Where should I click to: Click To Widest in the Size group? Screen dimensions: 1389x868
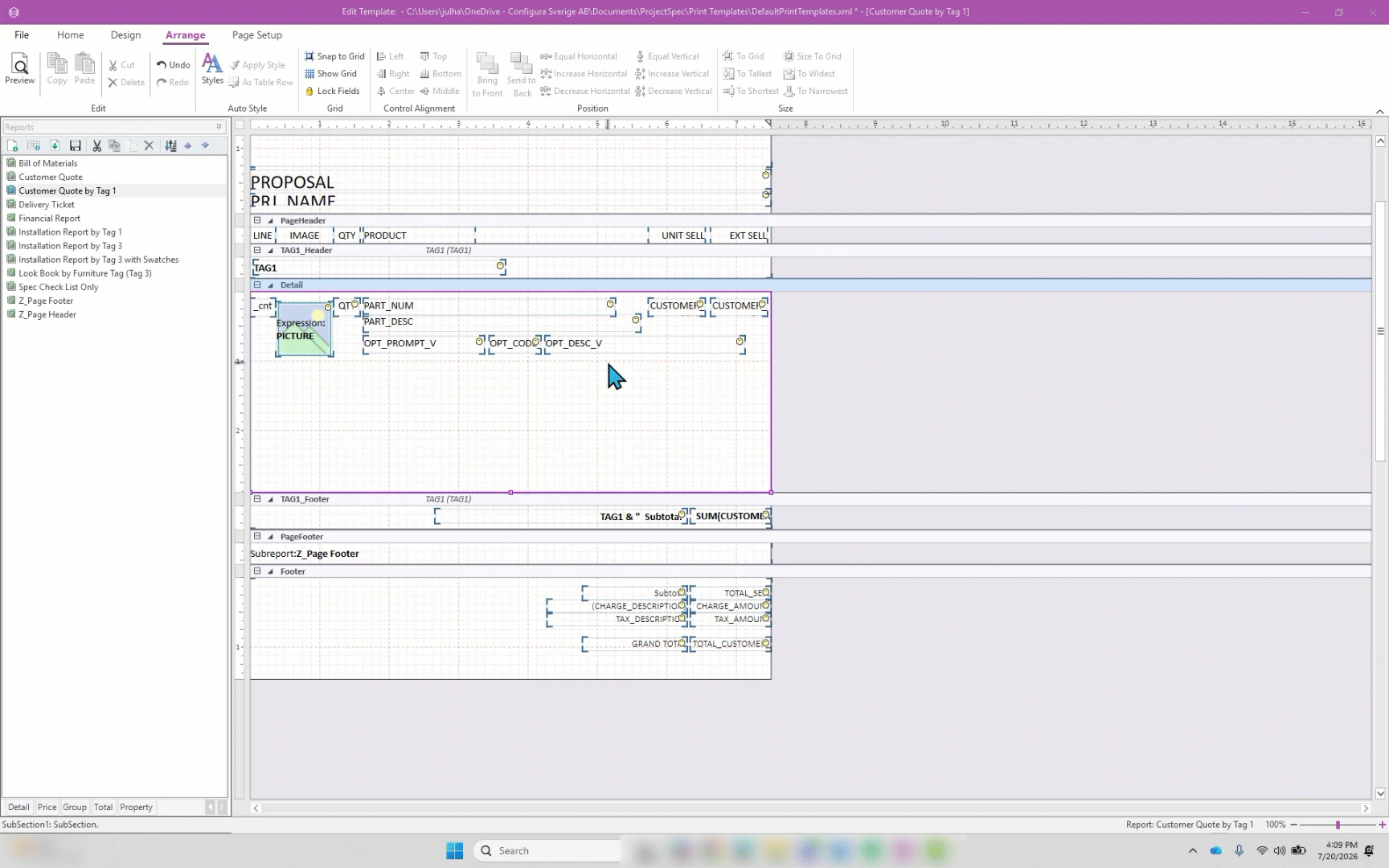point(809,74)
